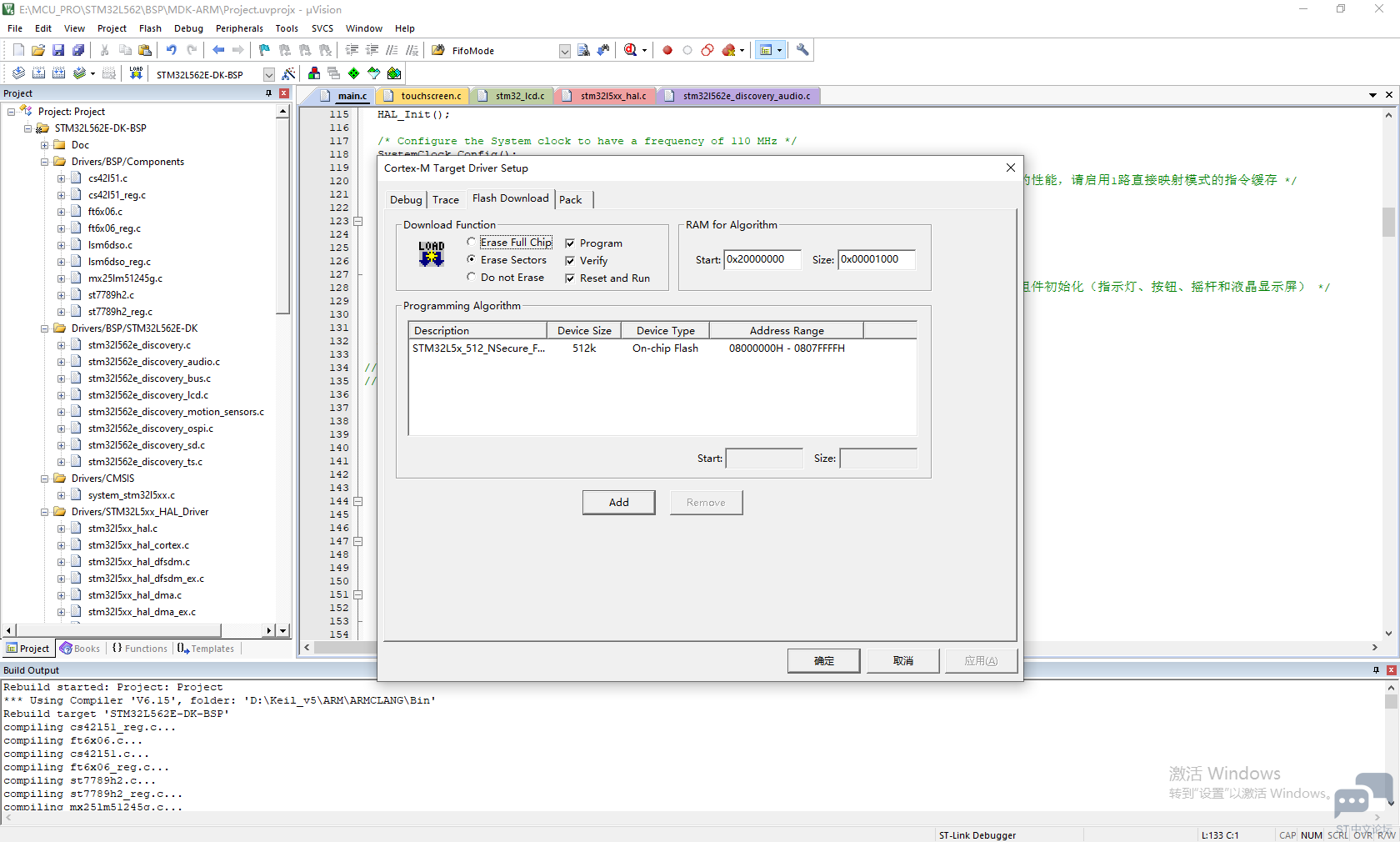The height and width of the screenshot is (842, 1400).
Task: Open the FifoMode search dropdown
Action: [564, 51]
